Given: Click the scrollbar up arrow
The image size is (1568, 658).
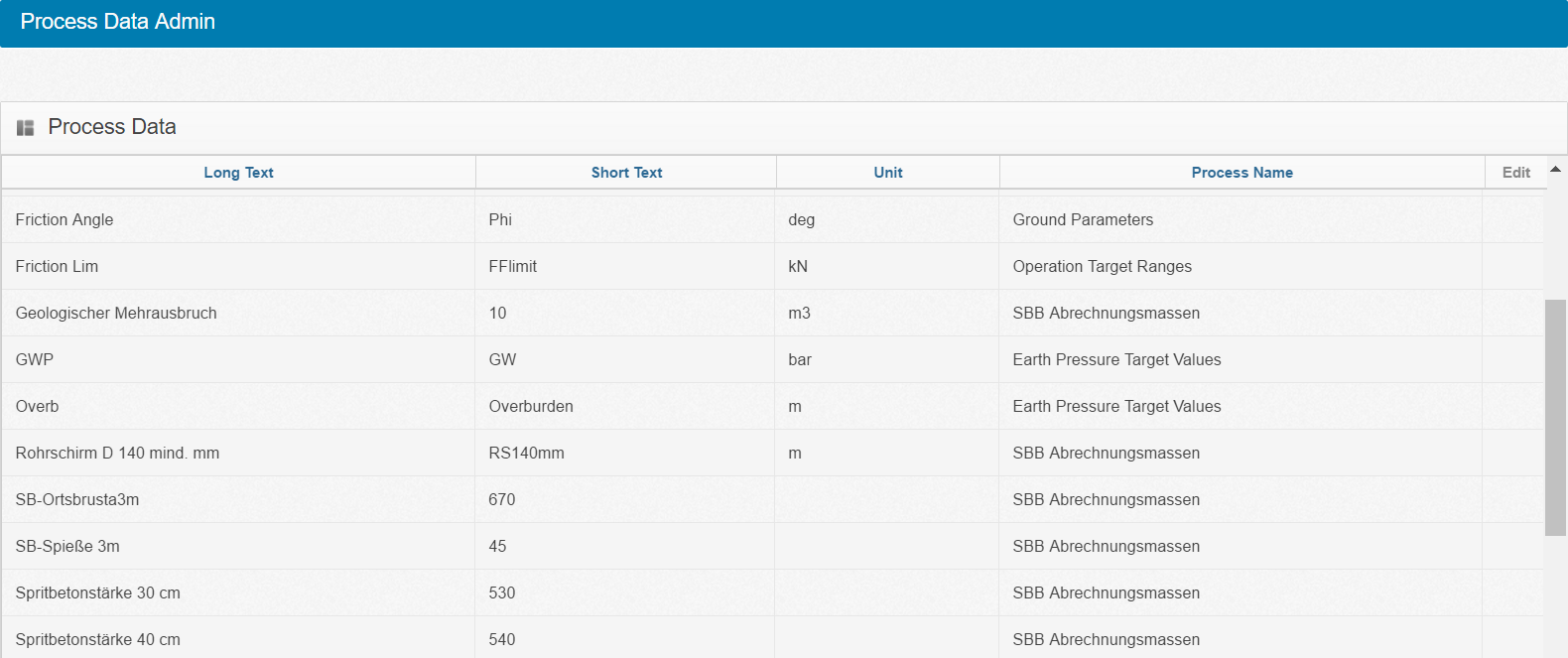Looking at the screenshot, I should (x=1555, y=170).
